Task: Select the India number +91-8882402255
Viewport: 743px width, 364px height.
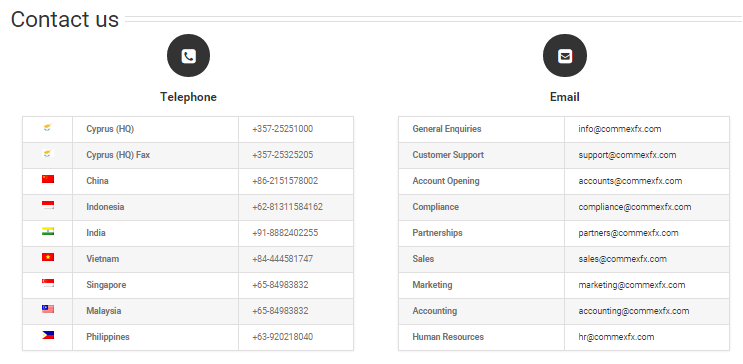Action: point(285,233)
